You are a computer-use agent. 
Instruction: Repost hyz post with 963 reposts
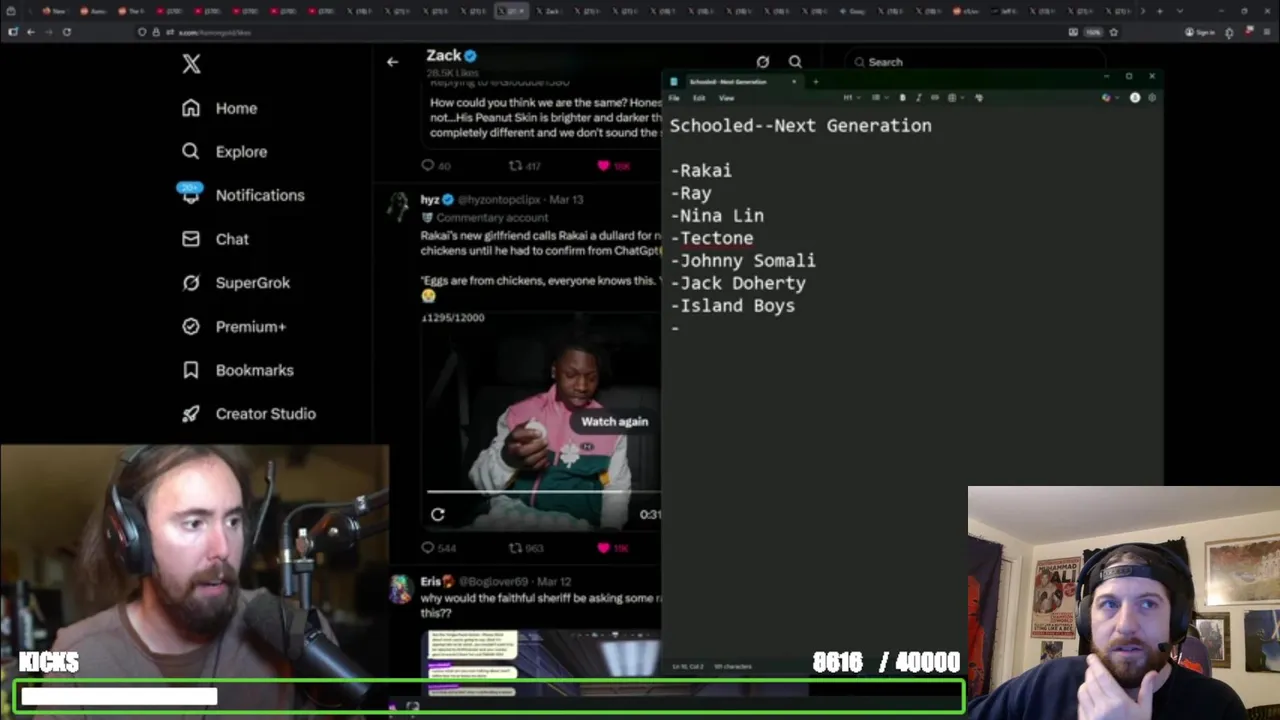(x=525, y=548)
